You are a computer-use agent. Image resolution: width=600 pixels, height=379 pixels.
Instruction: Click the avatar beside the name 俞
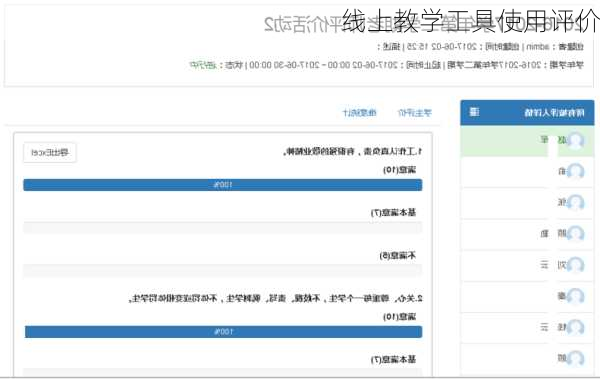(576, 171)
